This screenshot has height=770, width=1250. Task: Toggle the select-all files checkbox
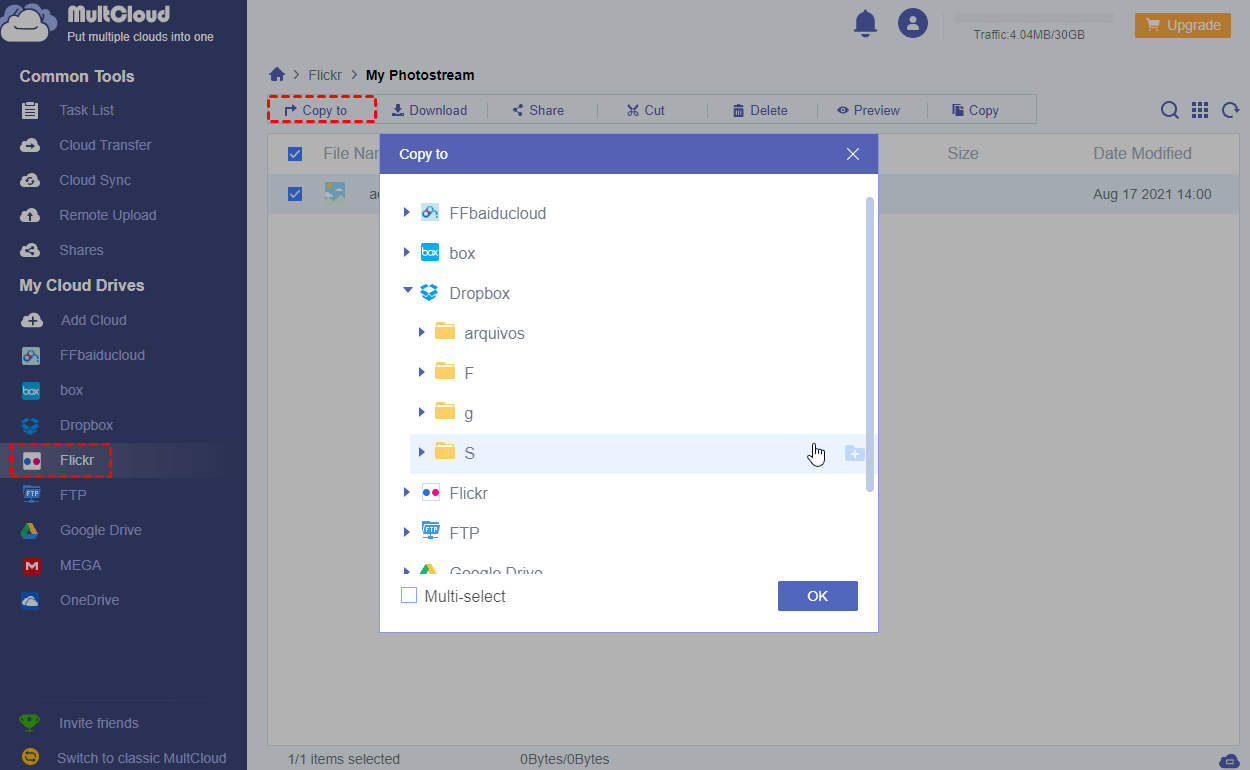click(295, 154)
